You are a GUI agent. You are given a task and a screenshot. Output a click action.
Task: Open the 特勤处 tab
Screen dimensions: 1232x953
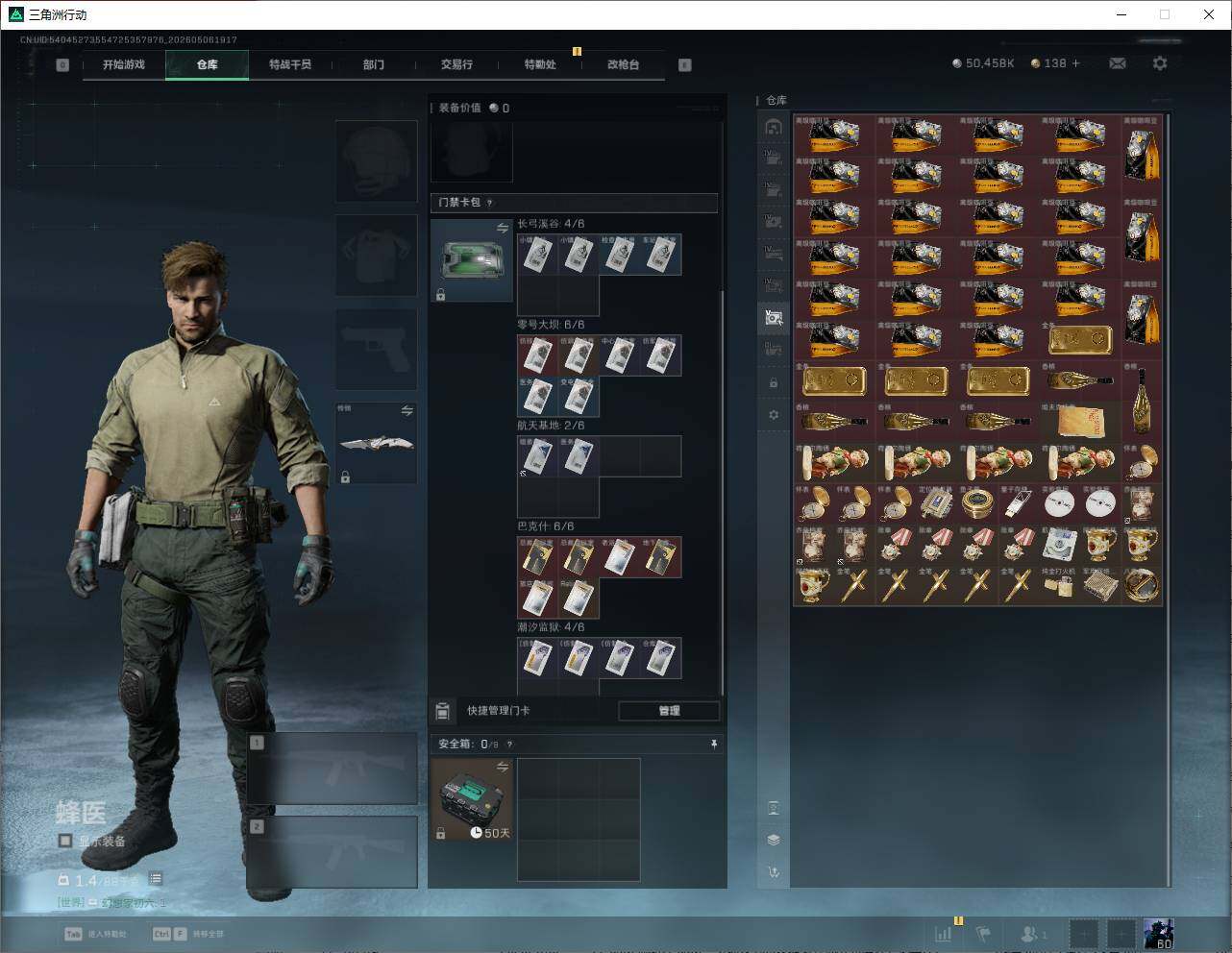pos(539,64)
